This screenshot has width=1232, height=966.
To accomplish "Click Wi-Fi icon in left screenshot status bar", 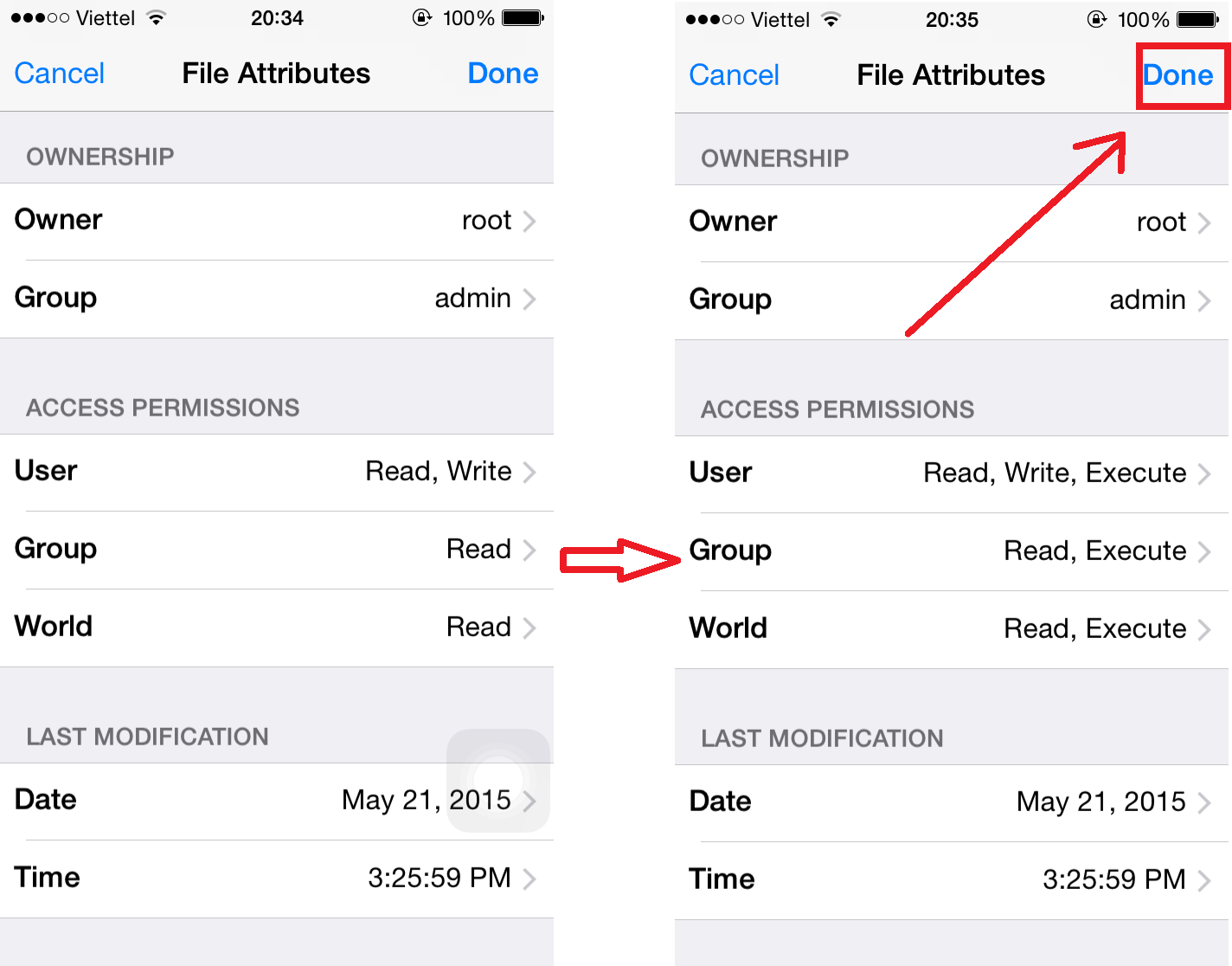I will tap(157, 18).
